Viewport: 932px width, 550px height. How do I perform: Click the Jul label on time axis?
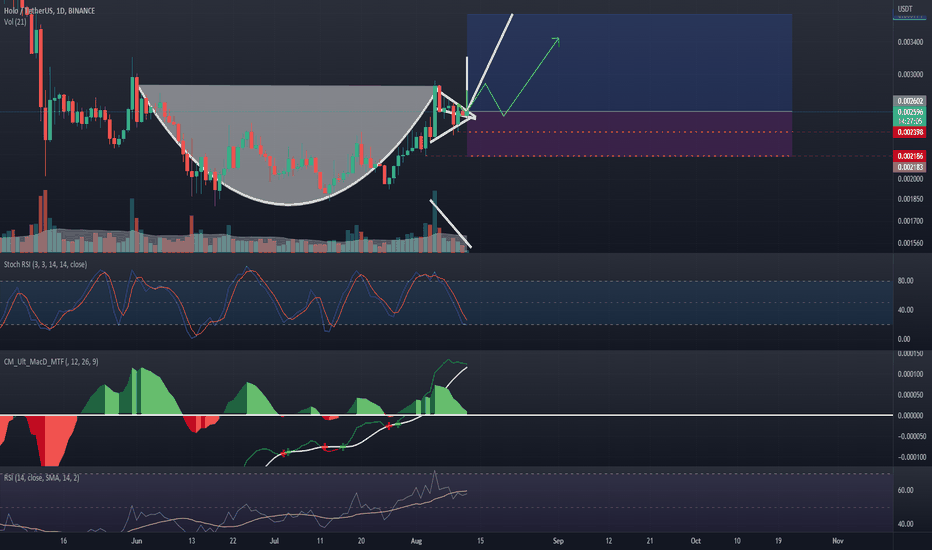click(274, 541)
